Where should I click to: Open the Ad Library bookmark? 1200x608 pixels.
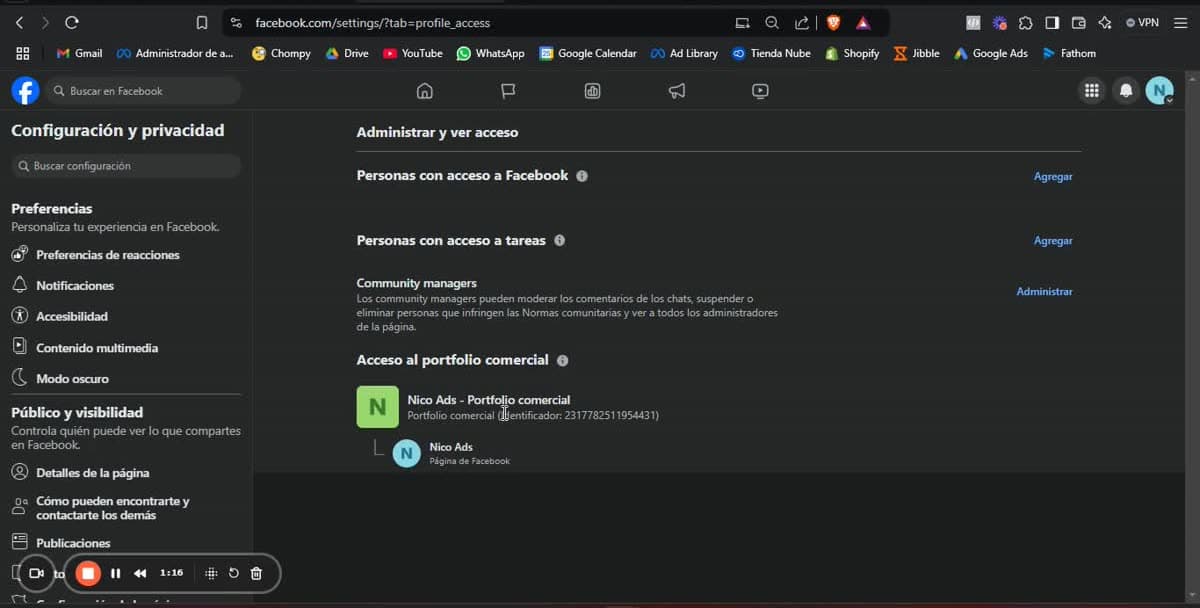(x=684, y=53)
